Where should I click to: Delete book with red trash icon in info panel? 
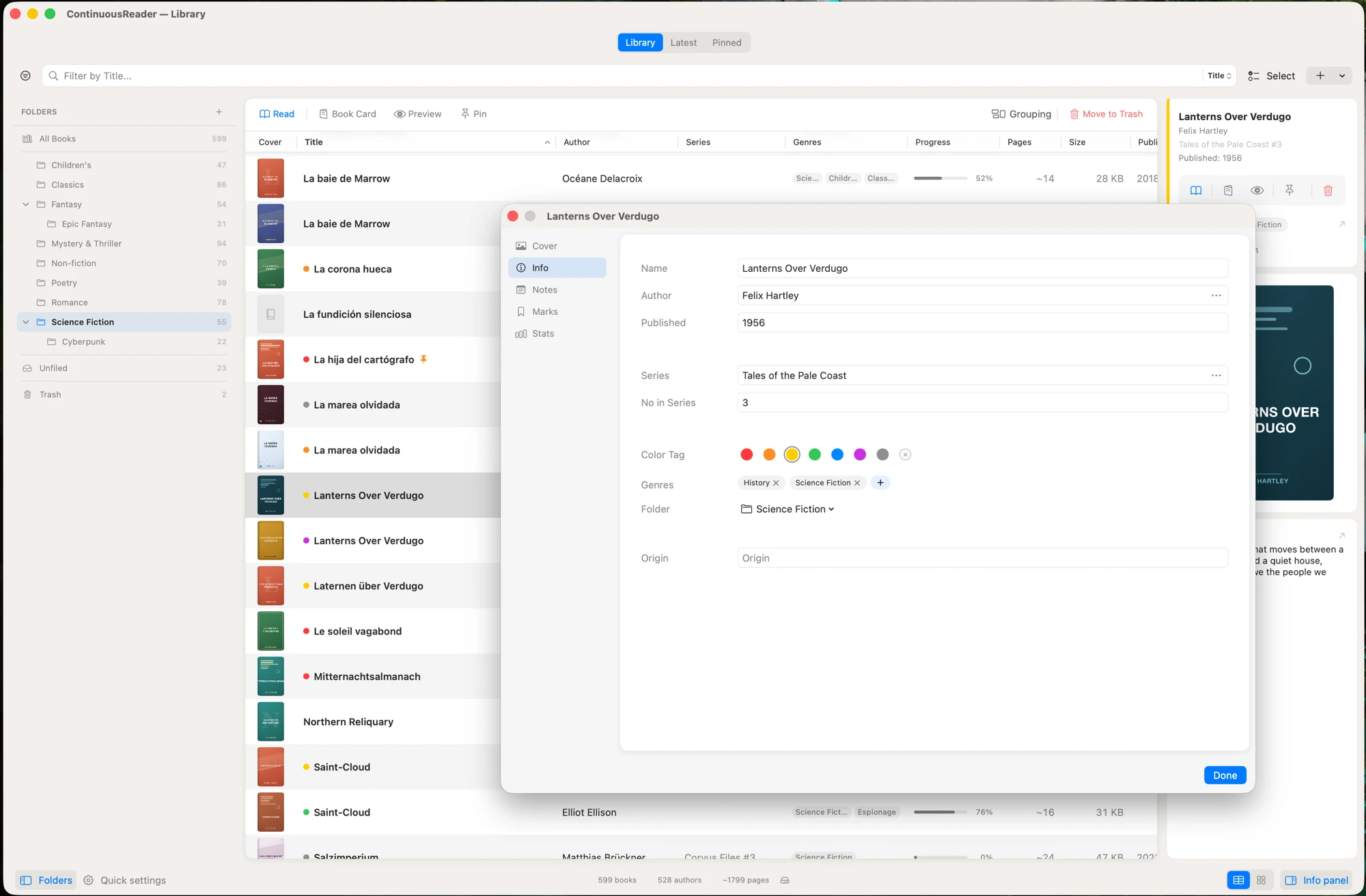point(1328,191)
